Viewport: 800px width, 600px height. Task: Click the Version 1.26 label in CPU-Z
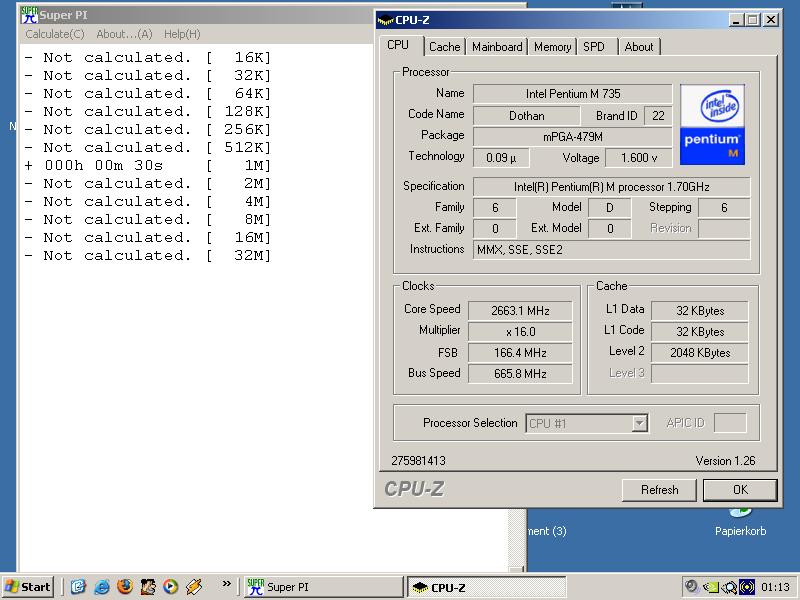pos(725,461)
